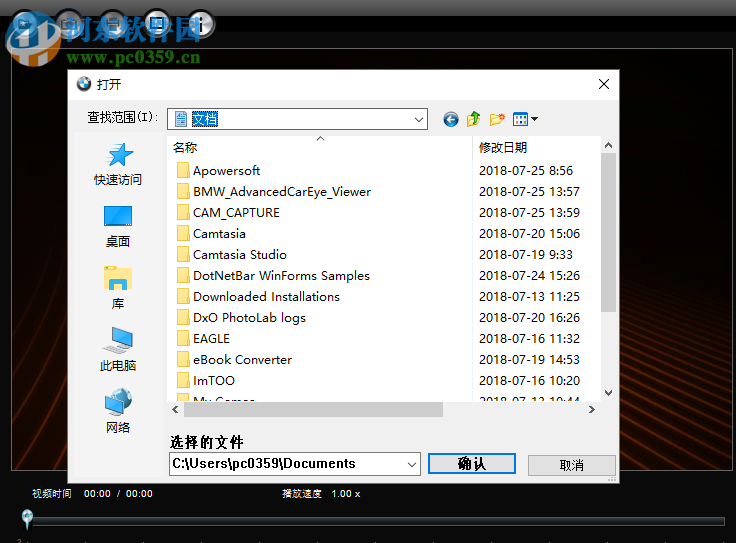
Task: Click the video progress track
Action: [378, 521]
